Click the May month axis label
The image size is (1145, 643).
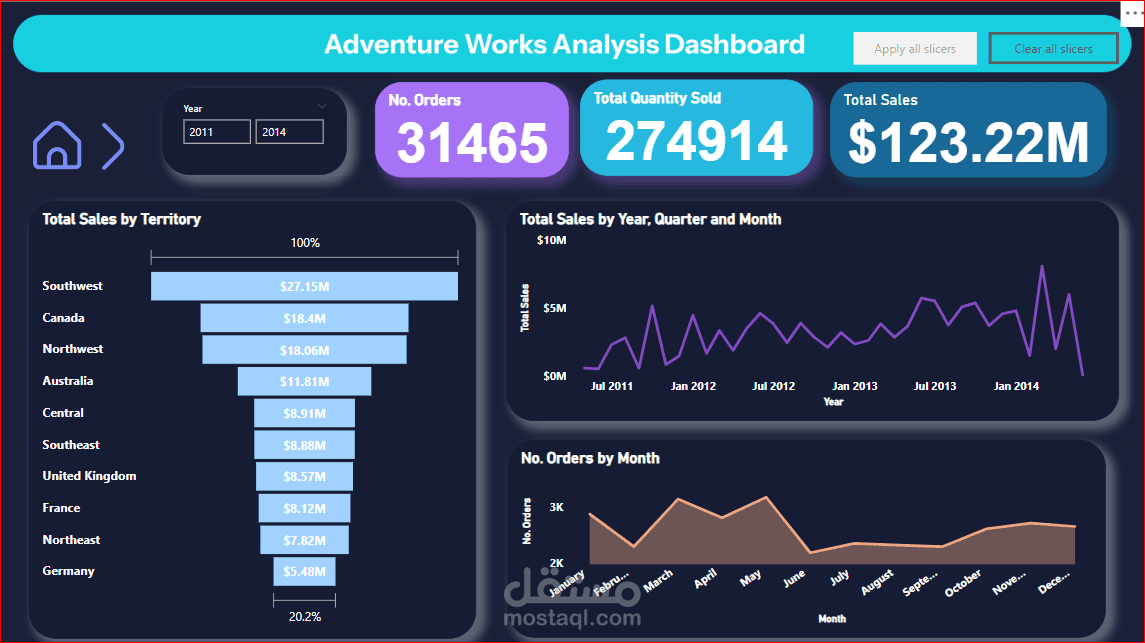point(751,578)
